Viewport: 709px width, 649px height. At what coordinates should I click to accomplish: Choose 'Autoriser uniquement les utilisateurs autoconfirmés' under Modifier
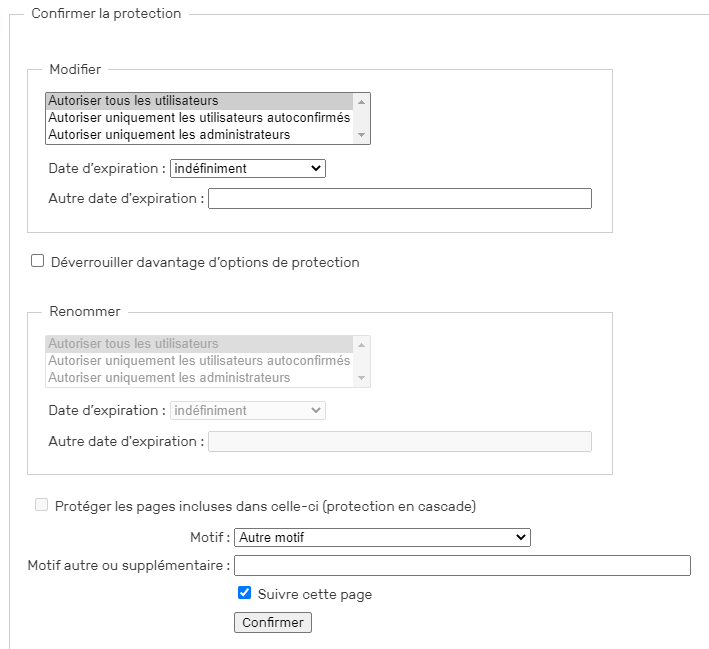(199, 118)
